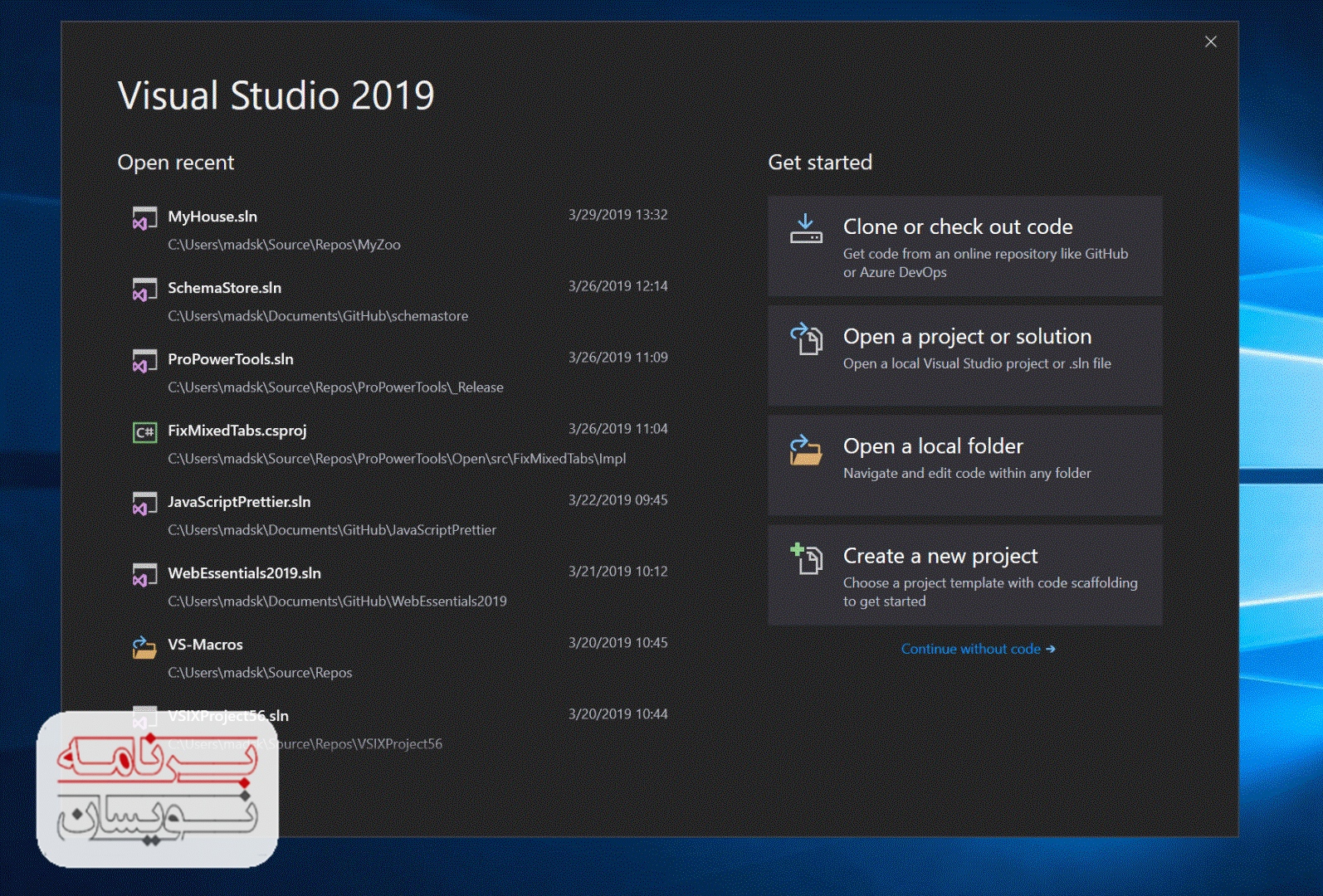The image size is (1323, 896).
Task: Click the 3/26/2019 11:04 date
Action: coord(618,429)
